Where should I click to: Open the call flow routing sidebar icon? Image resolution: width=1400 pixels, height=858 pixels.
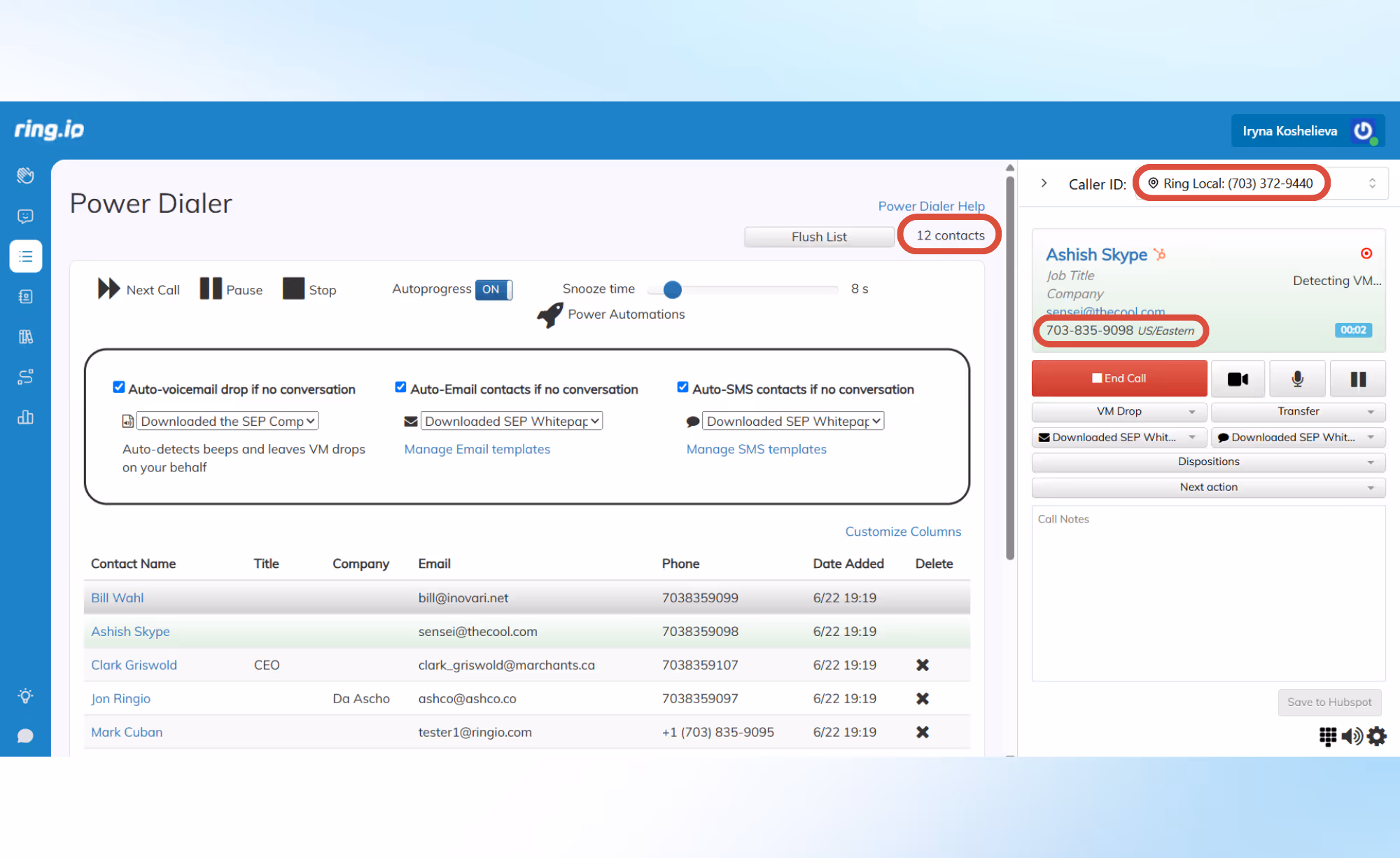coord(25,377)
